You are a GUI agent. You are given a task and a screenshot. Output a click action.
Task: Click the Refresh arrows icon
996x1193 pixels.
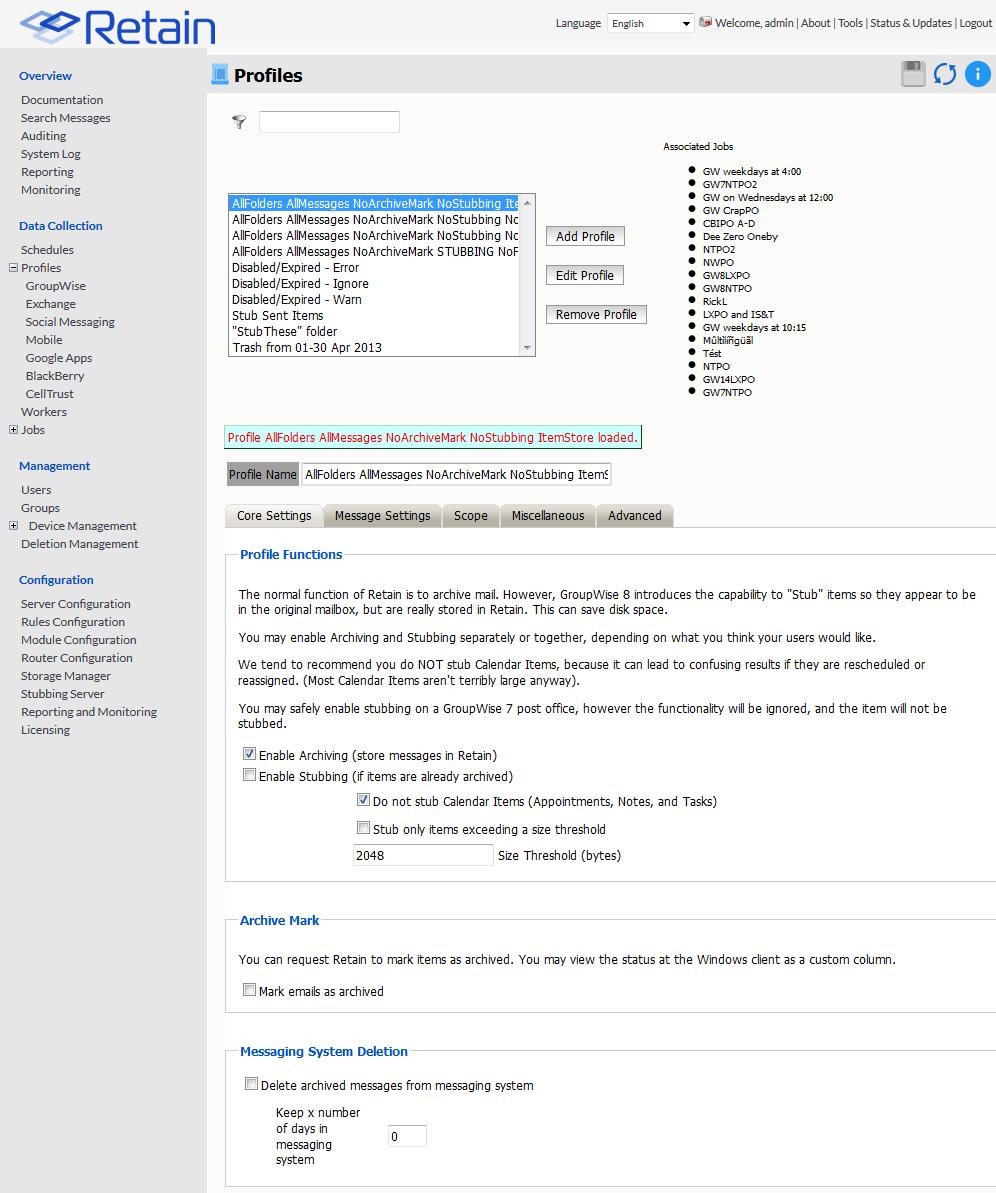click(945, 74)
